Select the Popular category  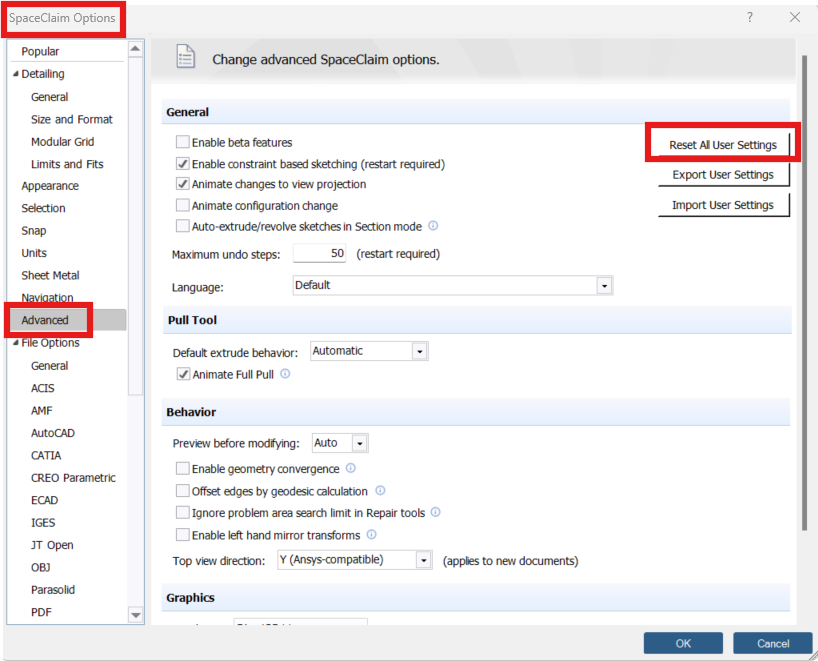(40, 51)
